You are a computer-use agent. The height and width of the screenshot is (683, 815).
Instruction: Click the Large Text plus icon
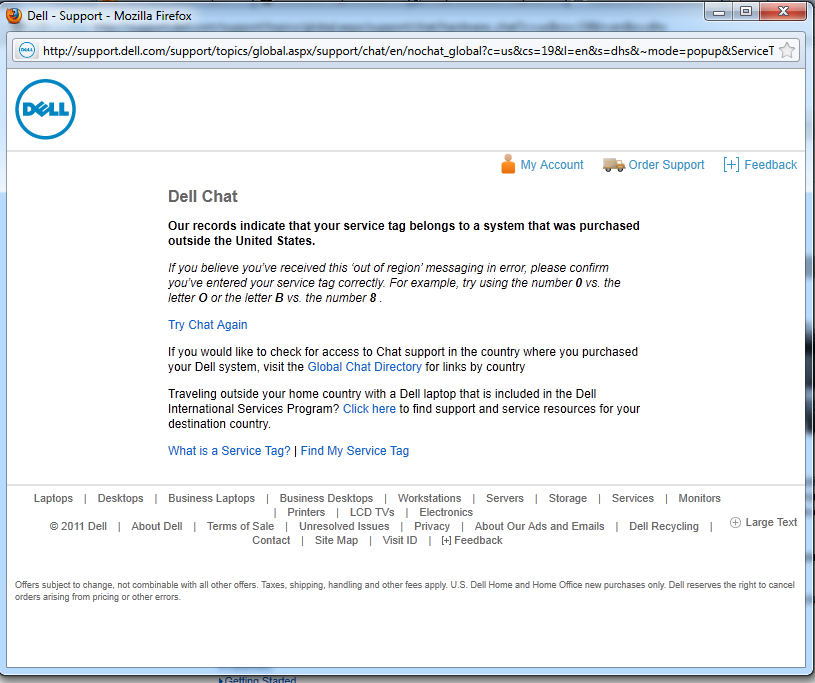[x=735, y=522]
